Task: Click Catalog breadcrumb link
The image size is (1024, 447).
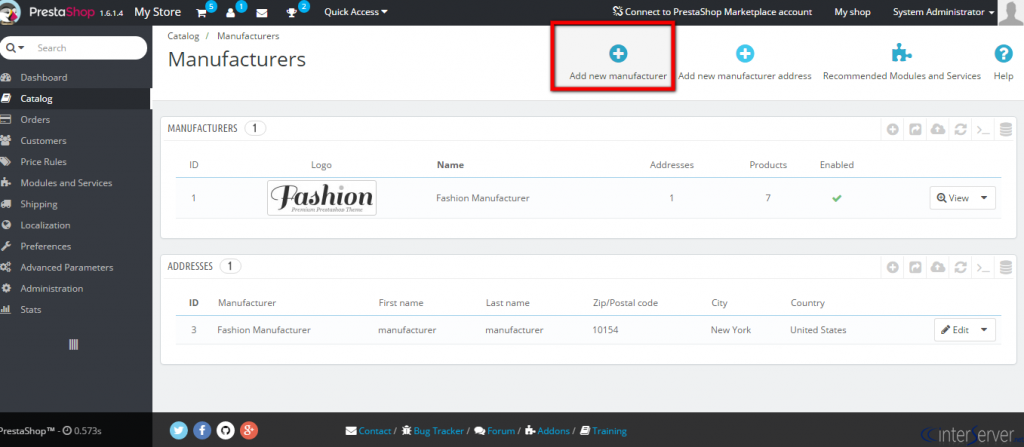Action: click(x=183, y=36)
